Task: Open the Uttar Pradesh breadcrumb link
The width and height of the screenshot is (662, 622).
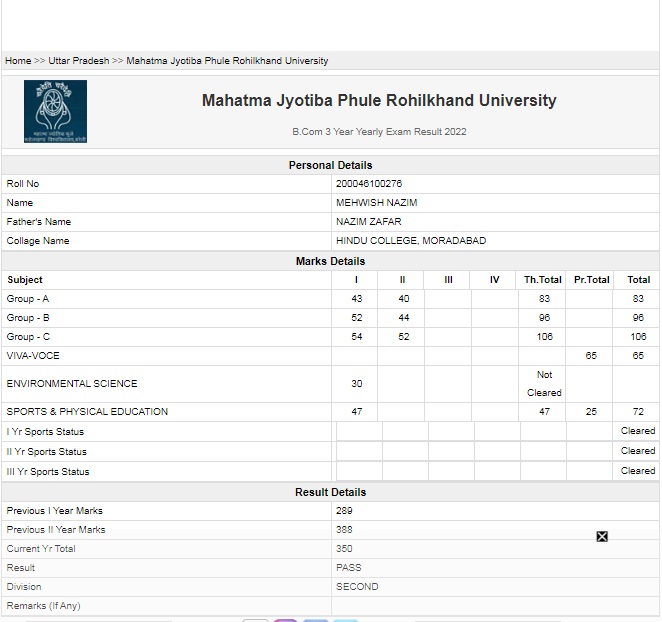Action: 79,61
